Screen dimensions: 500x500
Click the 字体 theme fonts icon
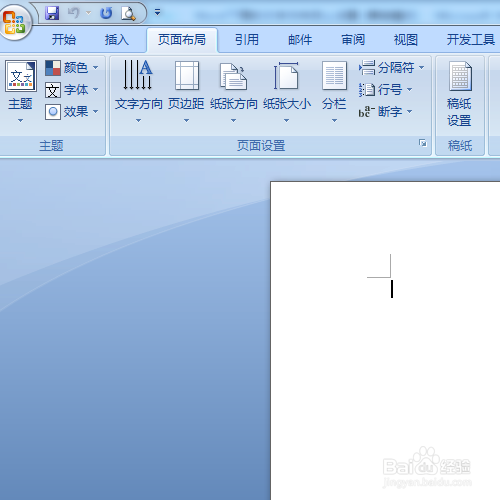53,90
